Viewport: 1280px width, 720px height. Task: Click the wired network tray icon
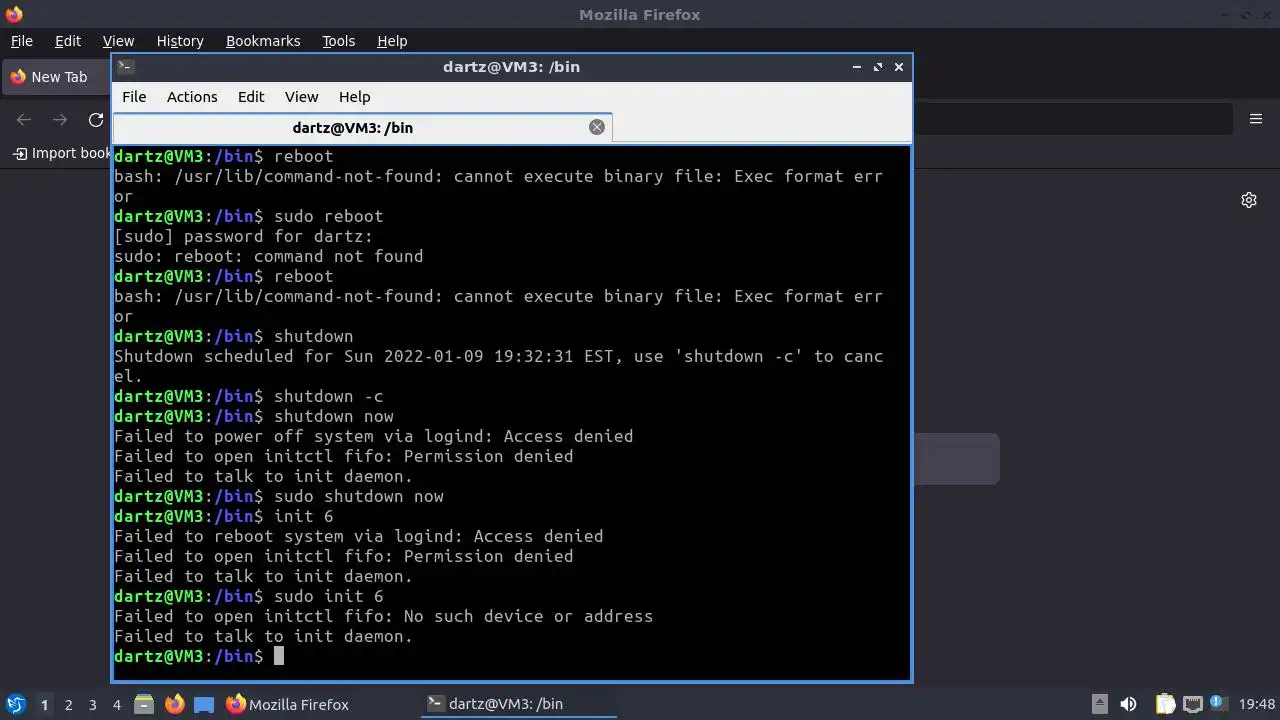coord(1192,704)
